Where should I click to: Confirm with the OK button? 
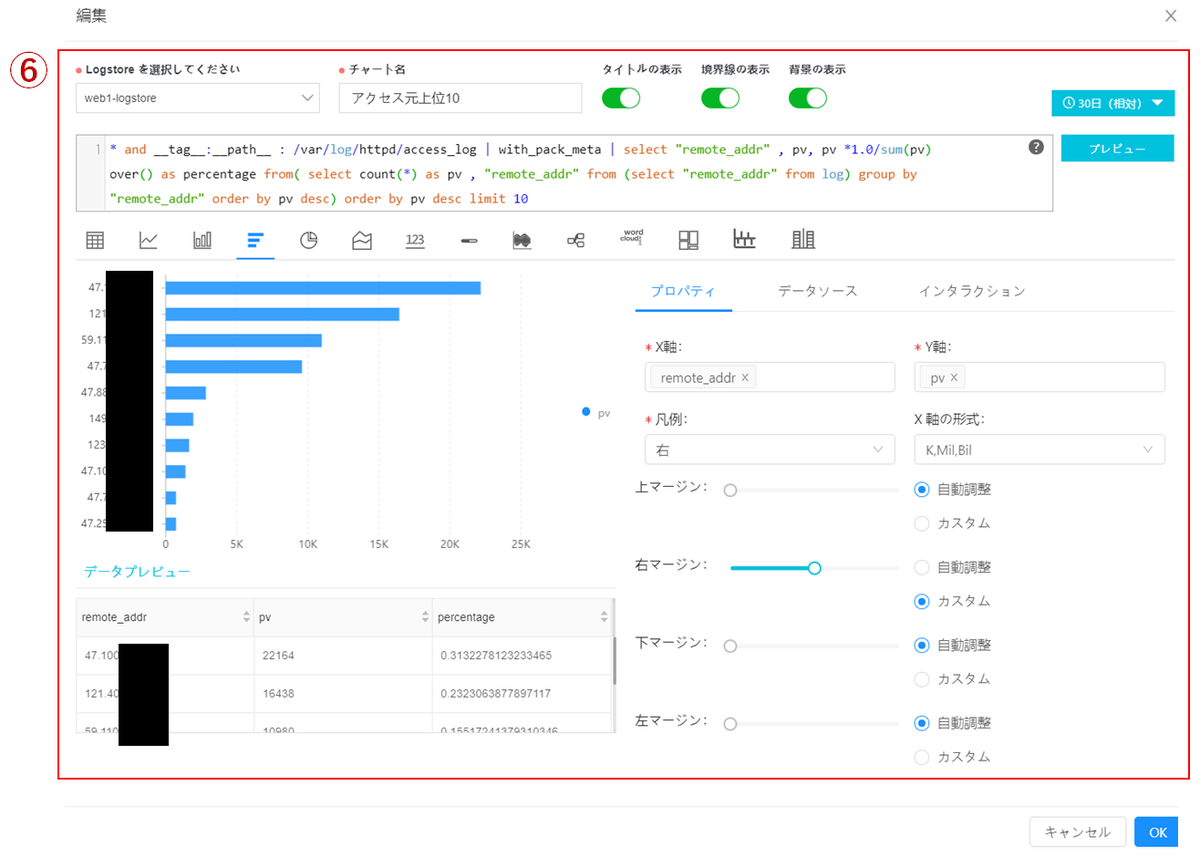[x=1157, y=832]
